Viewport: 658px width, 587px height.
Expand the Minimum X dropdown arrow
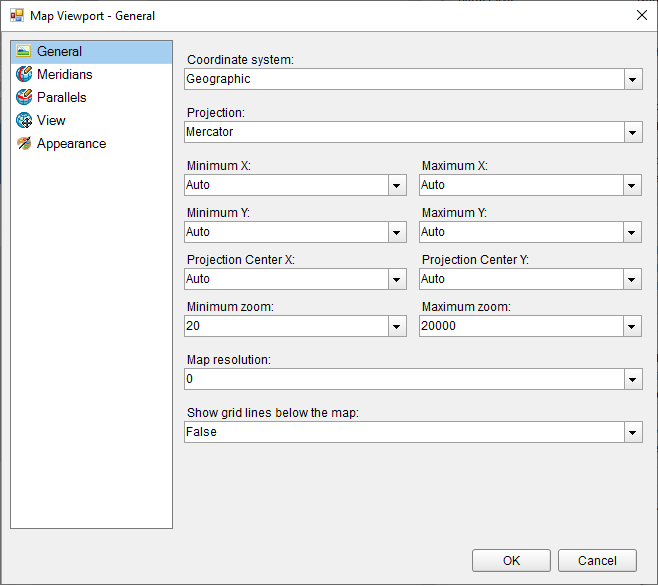(397, 185)
